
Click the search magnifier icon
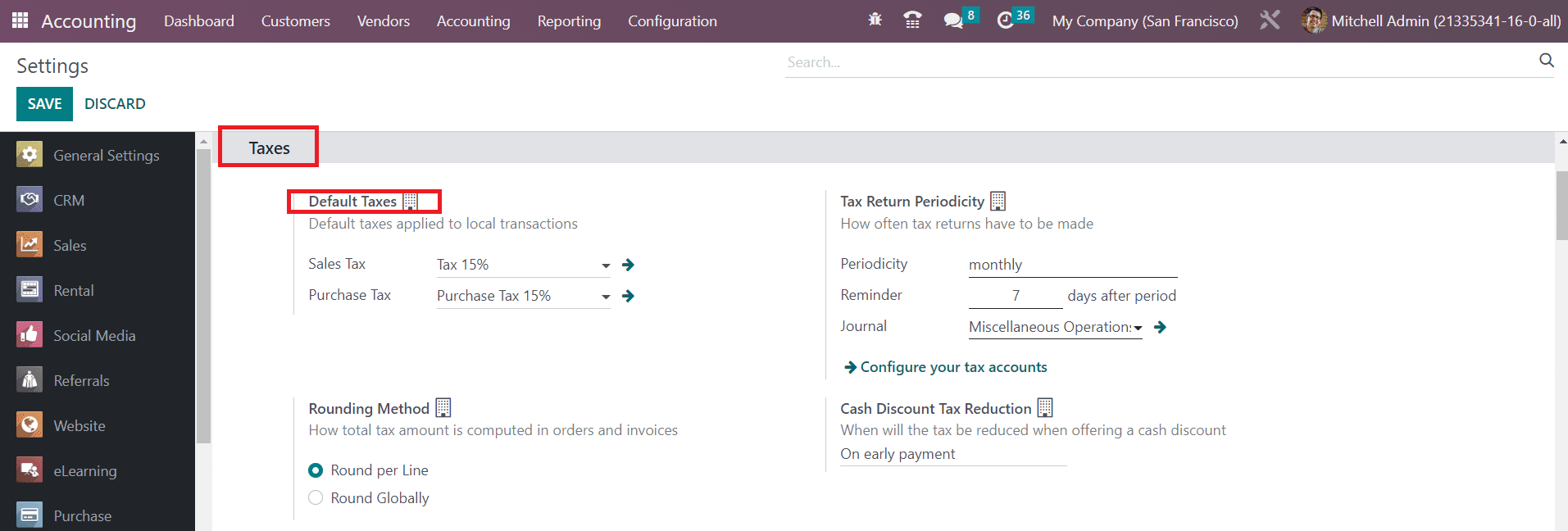coord(1546,61)
